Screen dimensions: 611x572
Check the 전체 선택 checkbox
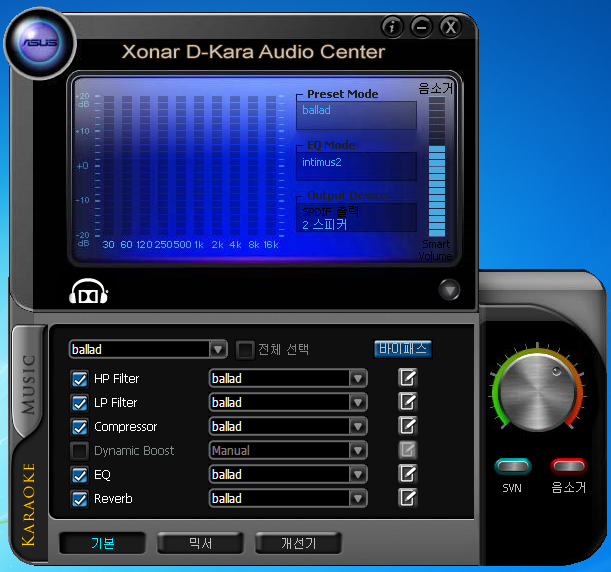point(245,350)
